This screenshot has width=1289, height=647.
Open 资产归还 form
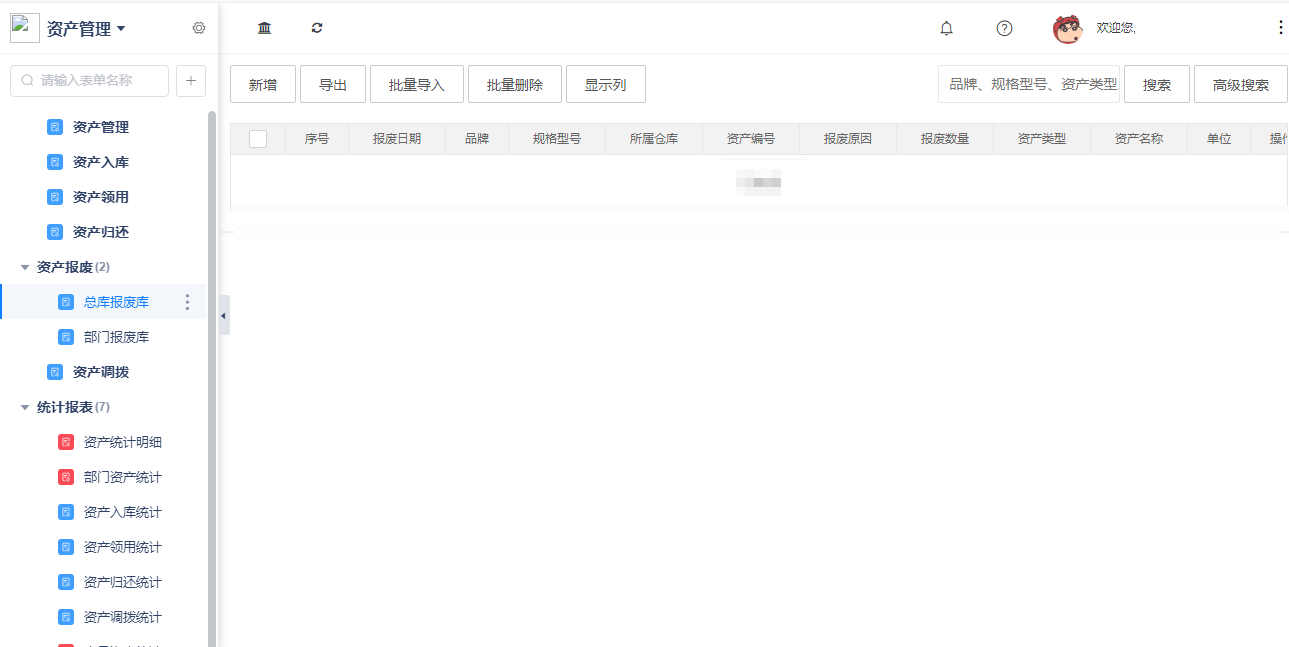pos(101,232)
